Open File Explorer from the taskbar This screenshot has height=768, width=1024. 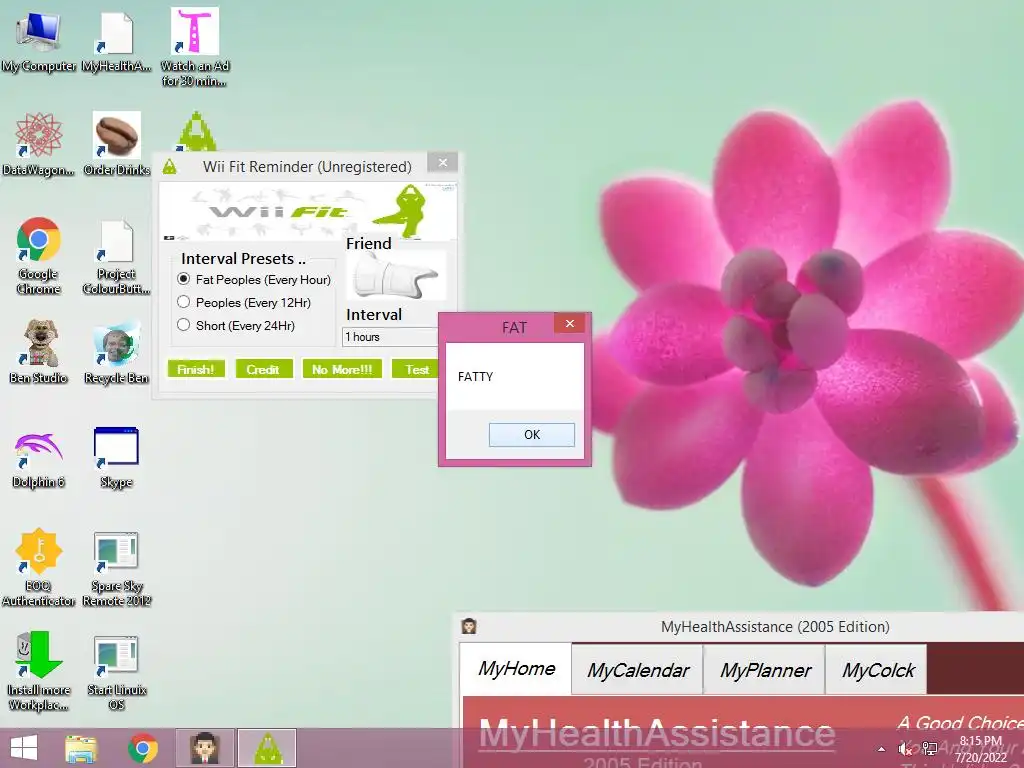pyautogui.click(x=82, y=748)
